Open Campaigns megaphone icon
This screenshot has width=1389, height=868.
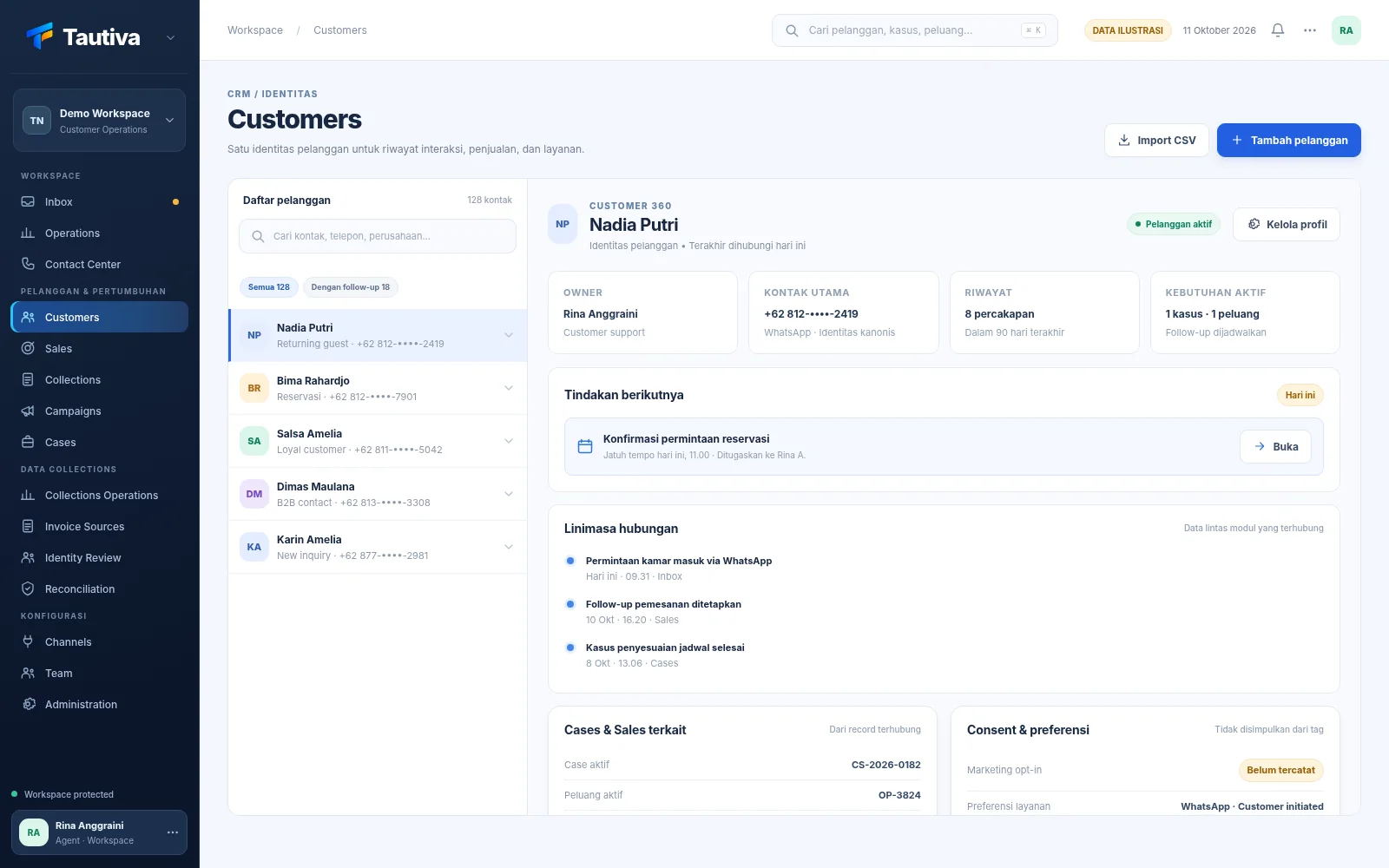28,411
